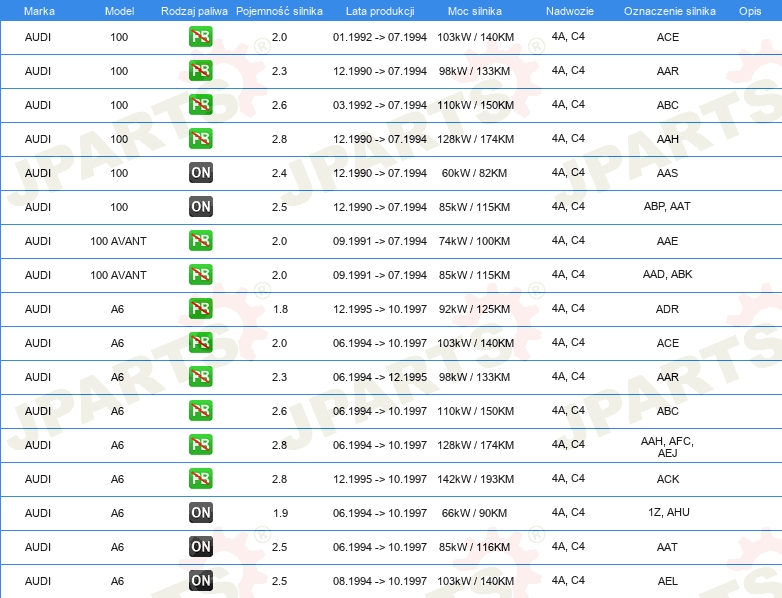Click date range 06.1994 -> 12.1995
The width and height of the screenshot is (782, 598).
(380, 377)
